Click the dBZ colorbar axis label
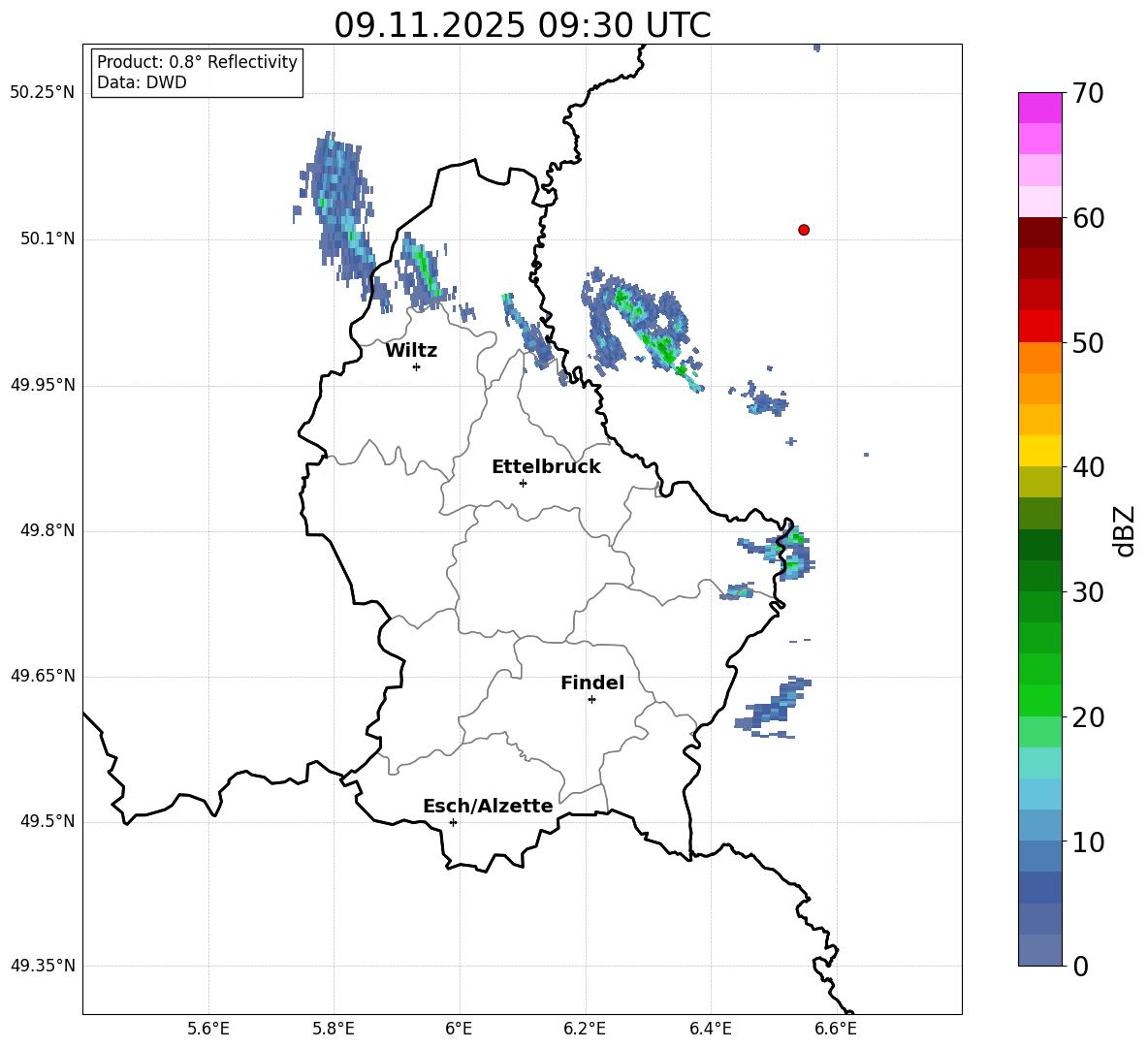This screenshot has width=1148, height=1048. (x=1123, y=530)
